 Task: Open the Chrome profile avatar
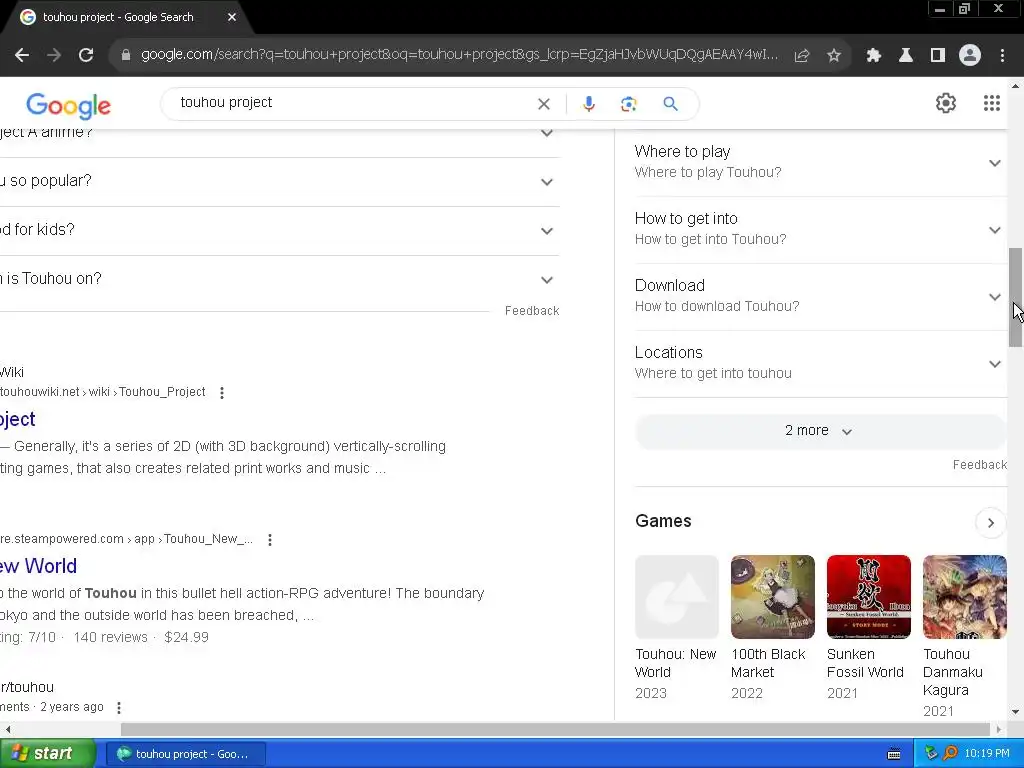[x=970, y=55]
